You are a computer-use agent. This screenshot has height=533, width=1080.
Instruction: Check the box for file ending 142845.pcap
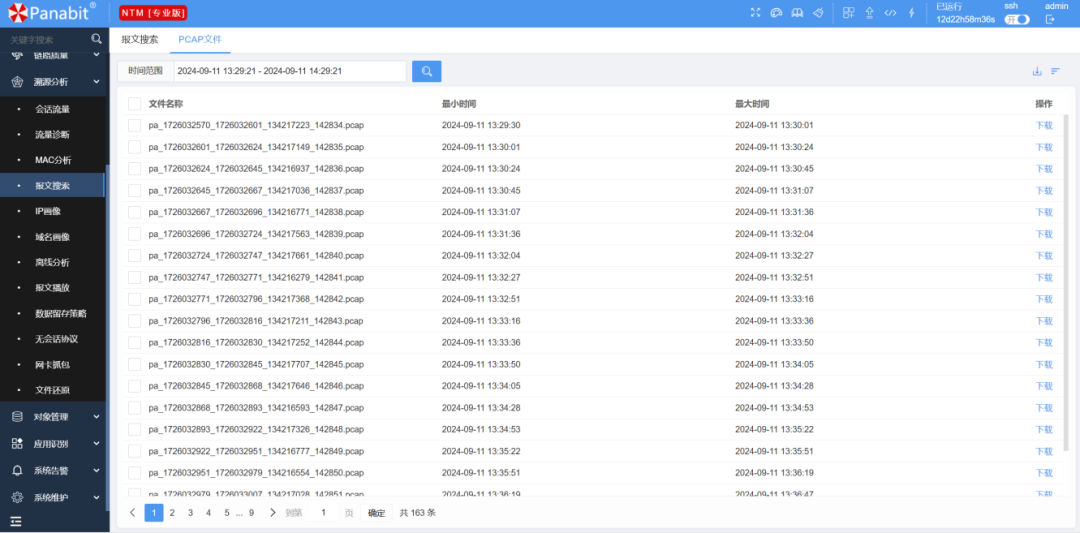pos(134,364)
